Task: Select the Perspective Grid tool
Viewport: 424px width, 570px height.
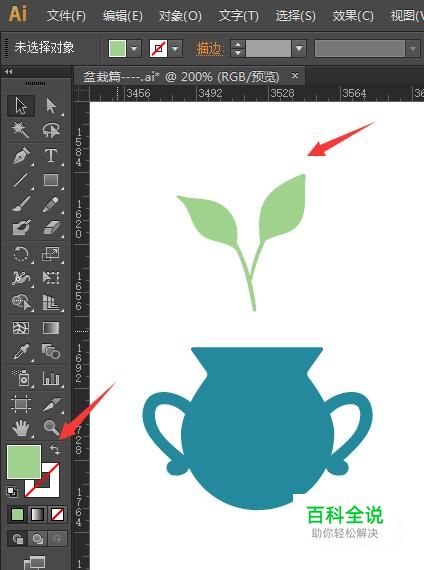Action: coord(51,302)
